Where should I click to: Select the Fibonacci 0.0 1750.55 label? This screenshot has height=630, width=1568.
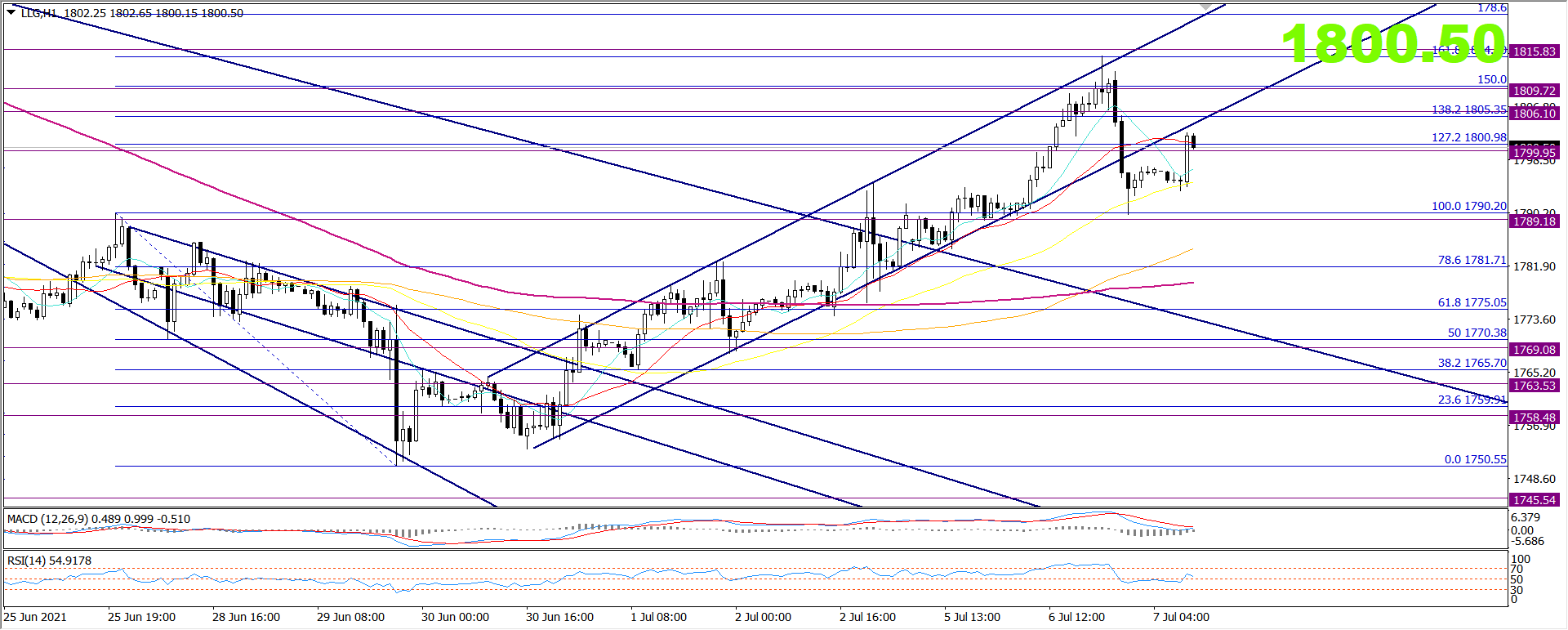click(x=1476, y=459)
